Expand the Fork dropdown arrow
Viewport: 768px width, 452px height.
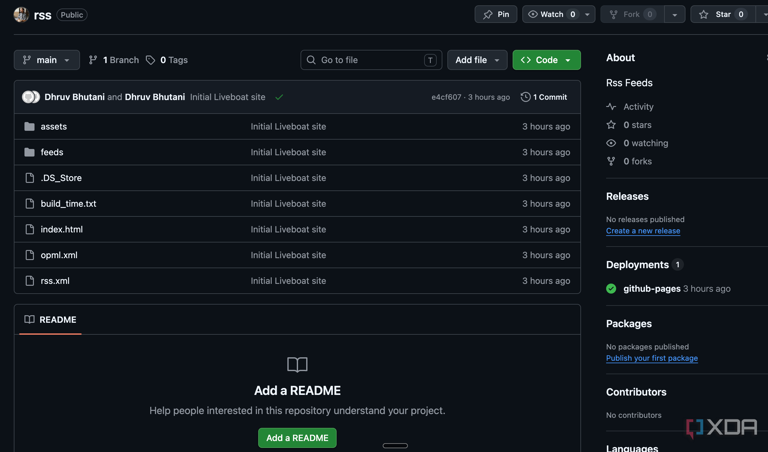674,15
